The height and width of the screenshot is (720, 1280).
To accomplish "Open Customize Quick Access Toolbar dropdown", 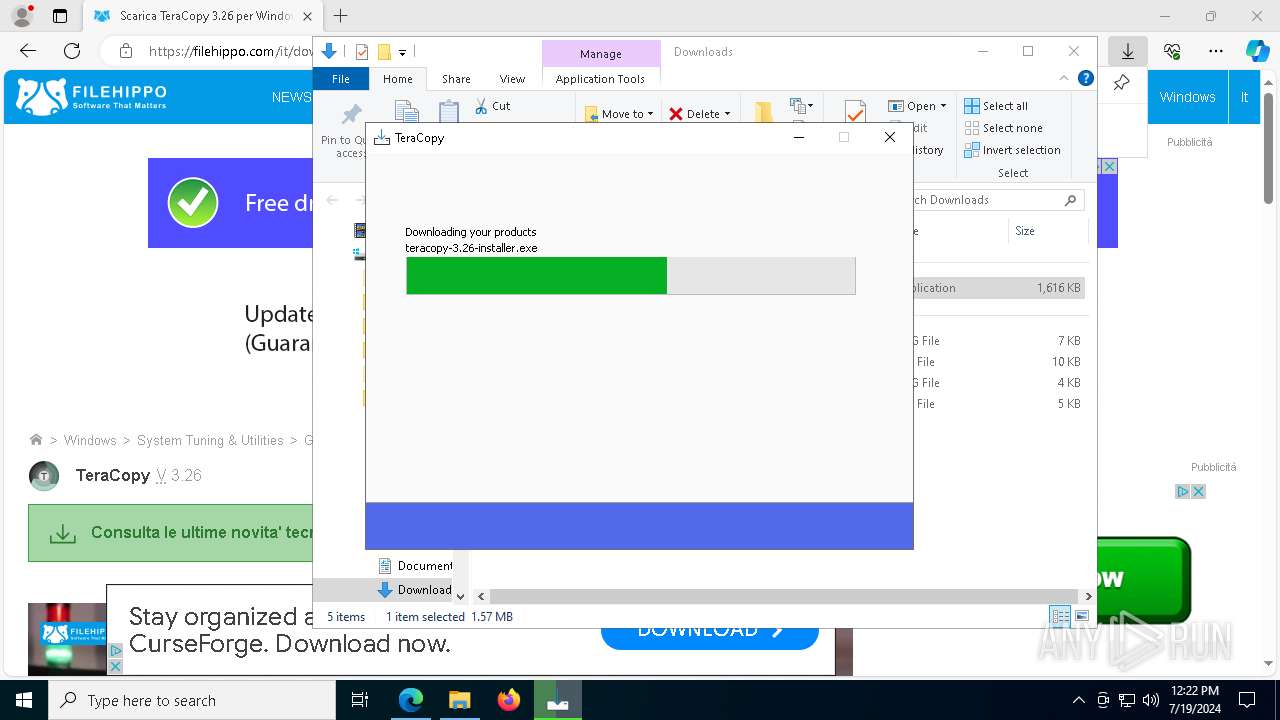I will tap(402, 52).
